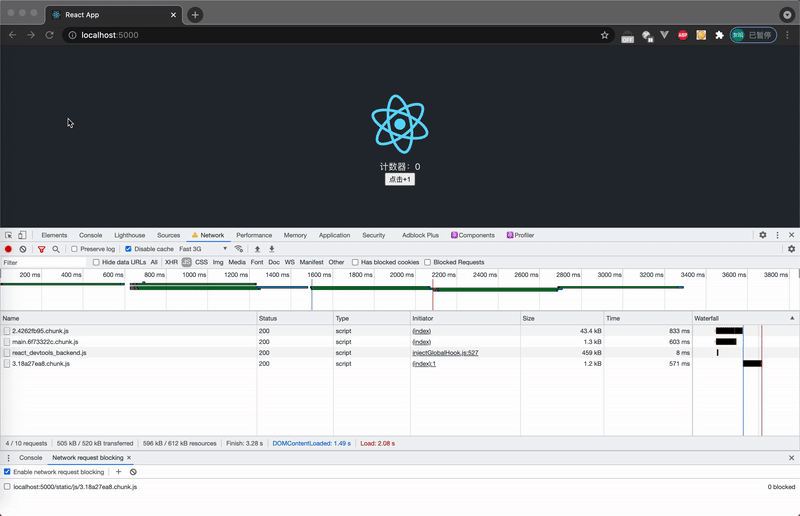Open the network conditions icon
Viewport: 800px width, 516px height.
239,249
